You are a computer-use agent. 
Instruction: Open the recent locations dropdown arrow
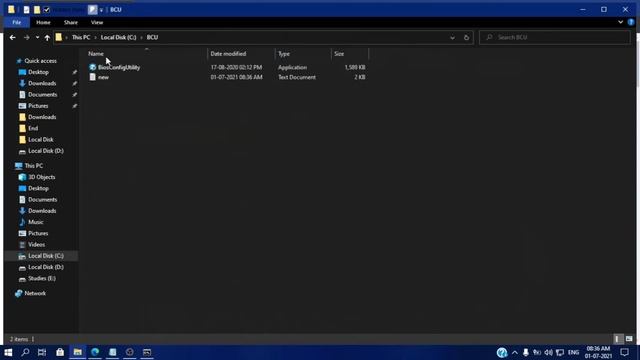[x=37, y=38]
